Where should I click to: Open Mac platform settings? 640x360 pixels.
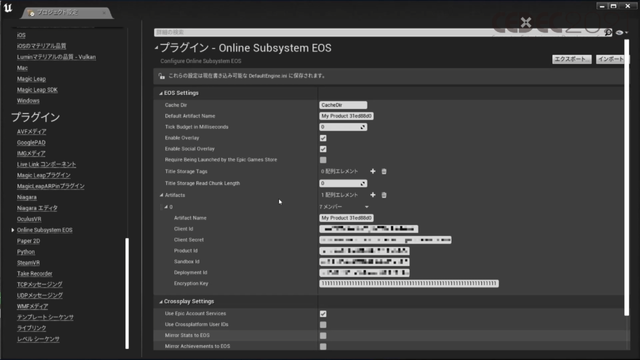point(22,68)
